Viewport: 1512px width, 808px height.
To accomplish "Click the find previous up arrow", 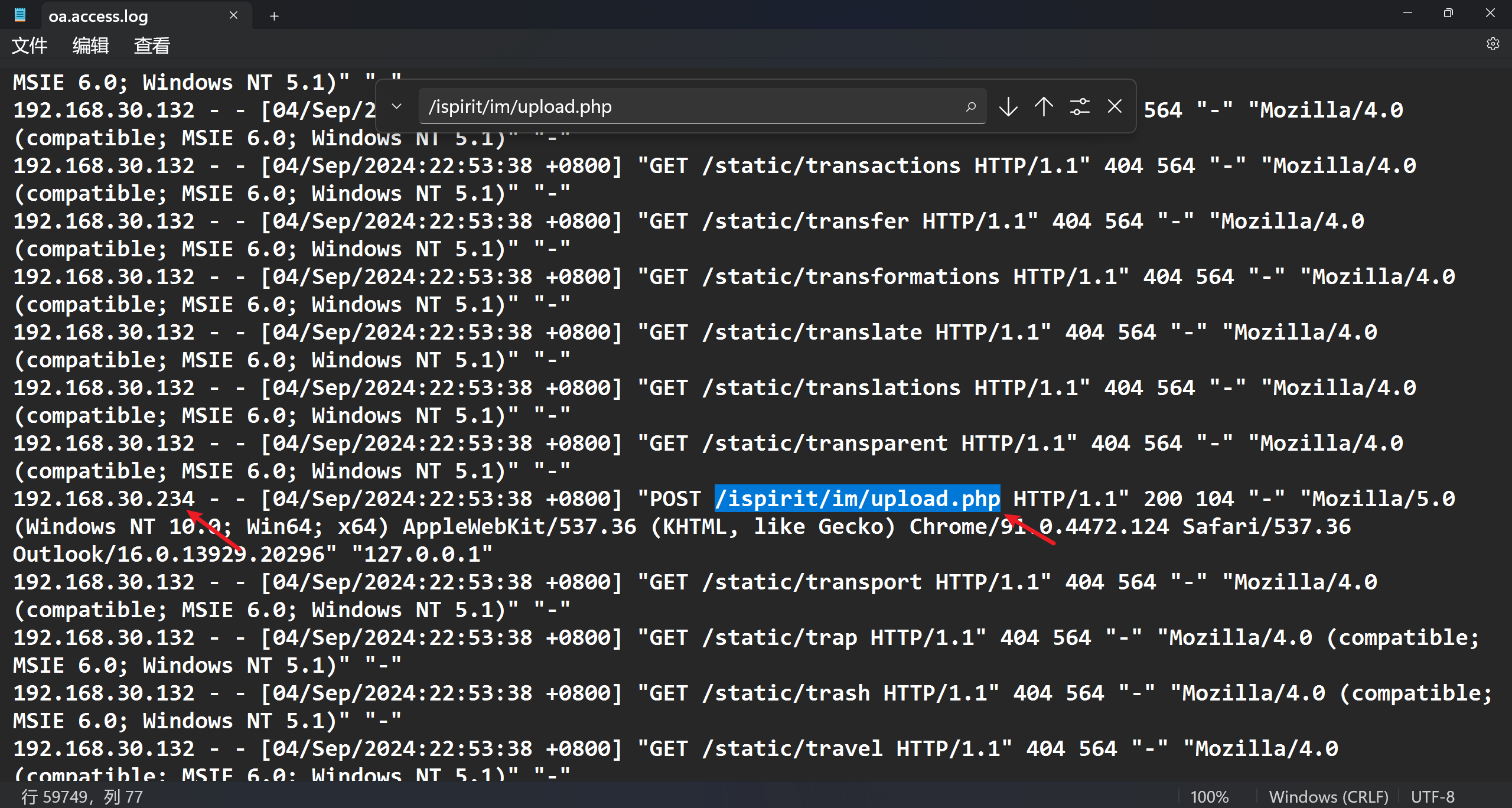I will (1044, 107).
